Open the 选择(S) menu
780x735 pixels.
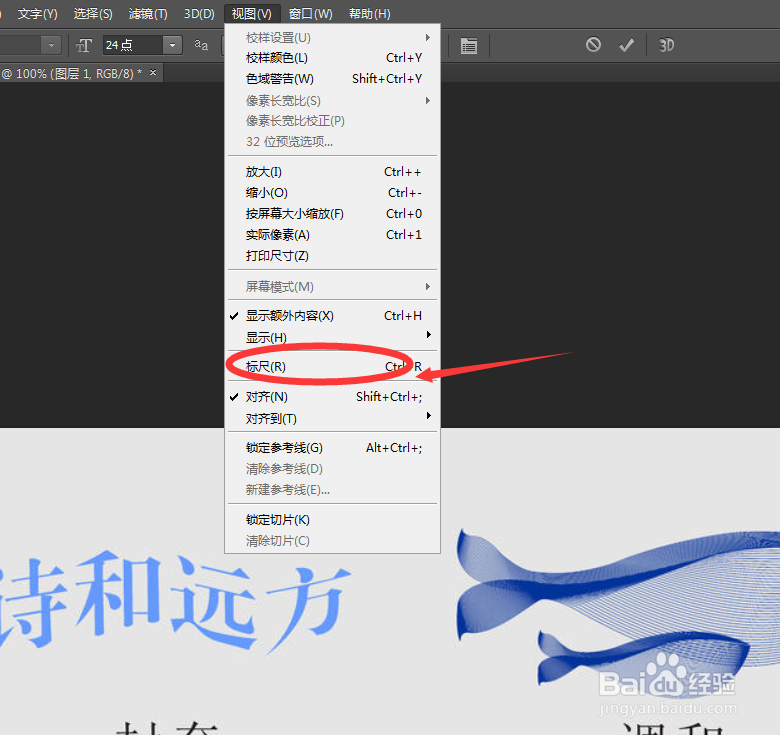93,14
